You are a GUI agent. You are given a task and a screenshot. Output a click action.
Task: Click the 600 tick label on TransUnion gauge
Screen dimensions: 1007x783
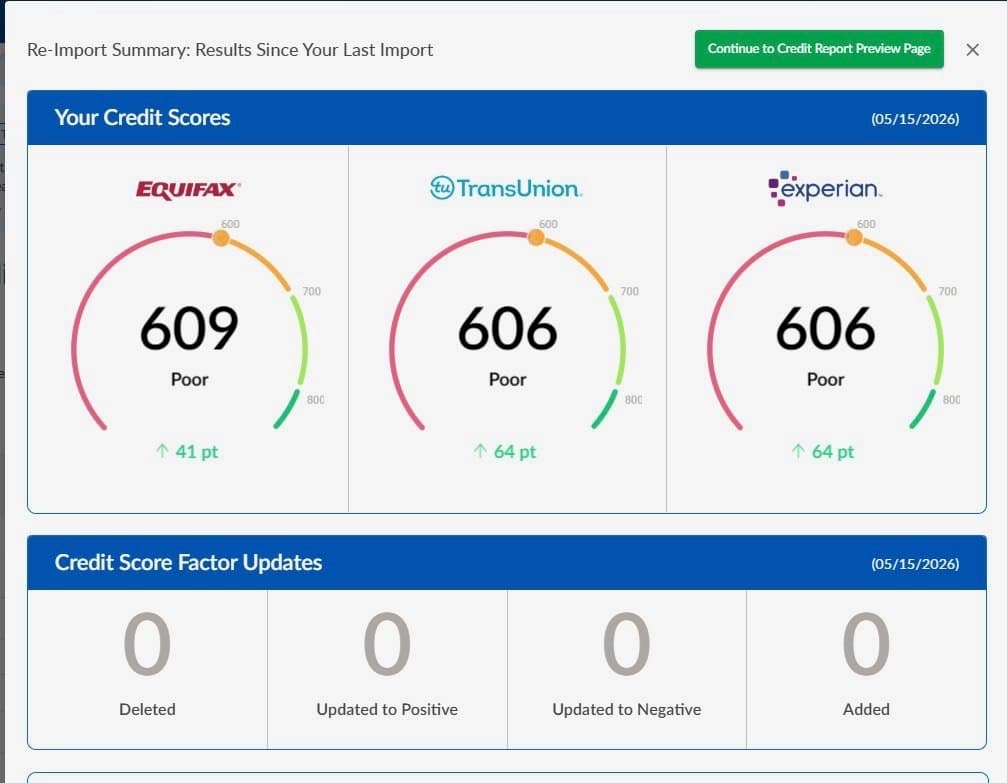point(548,224)
